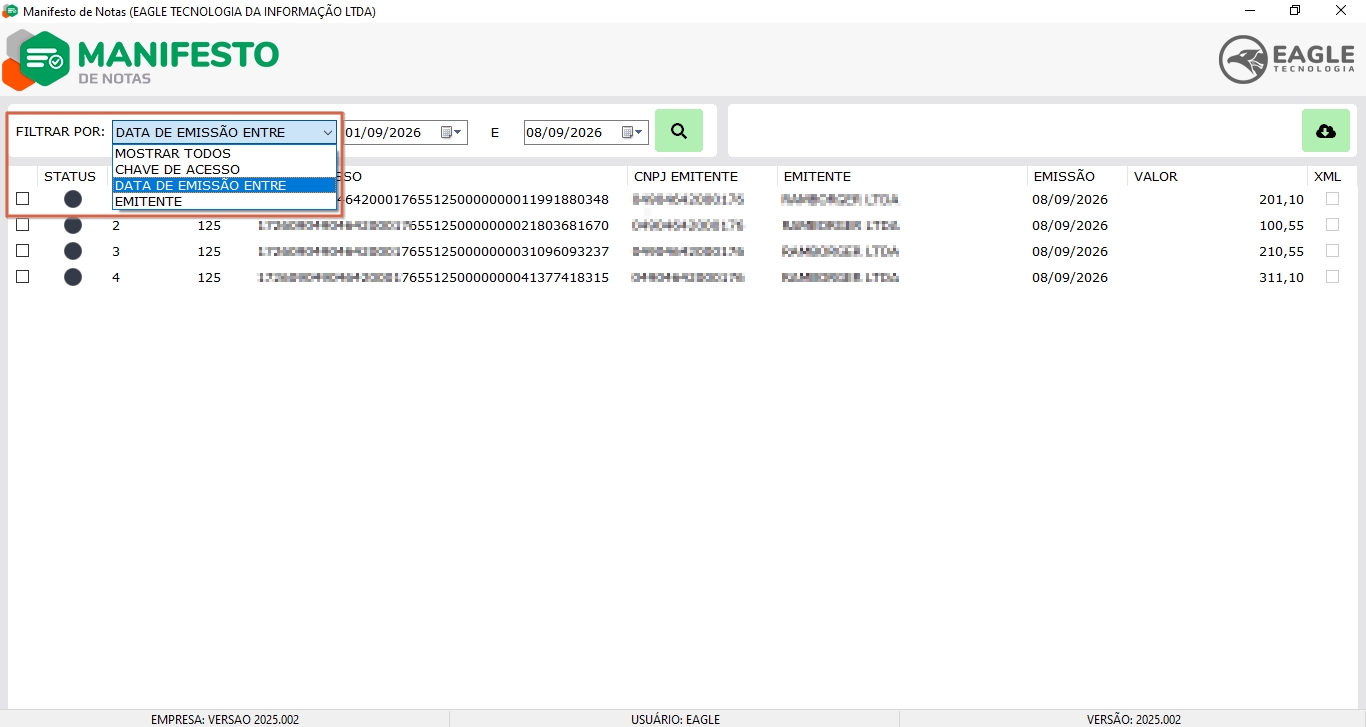Click status circle of row 4
The image size is (1366, 727).
tap(73, 277)
